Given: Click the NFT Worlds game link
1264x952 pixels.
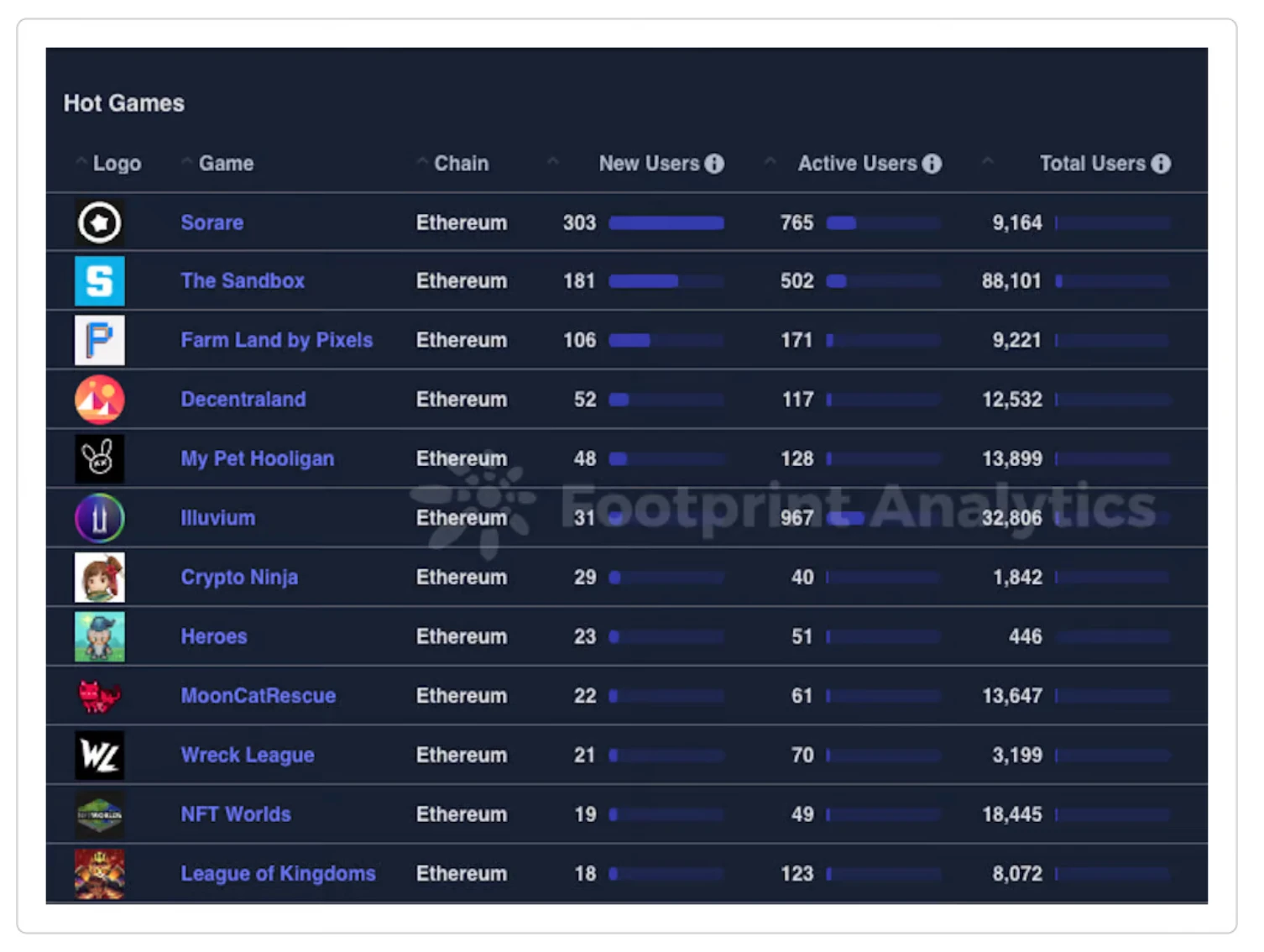Looking at the screenshot, I should 236,814.
